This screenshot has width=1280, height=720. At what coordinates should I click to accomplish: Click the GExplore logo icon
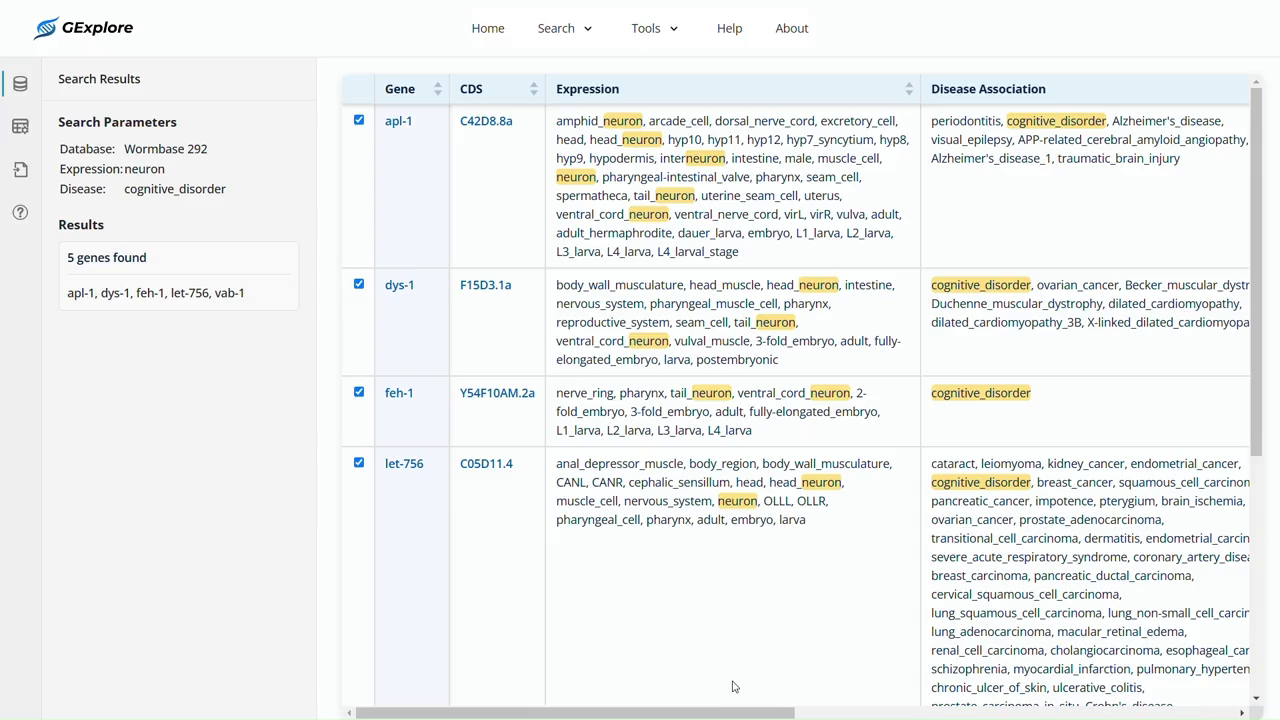pos(45,28)
